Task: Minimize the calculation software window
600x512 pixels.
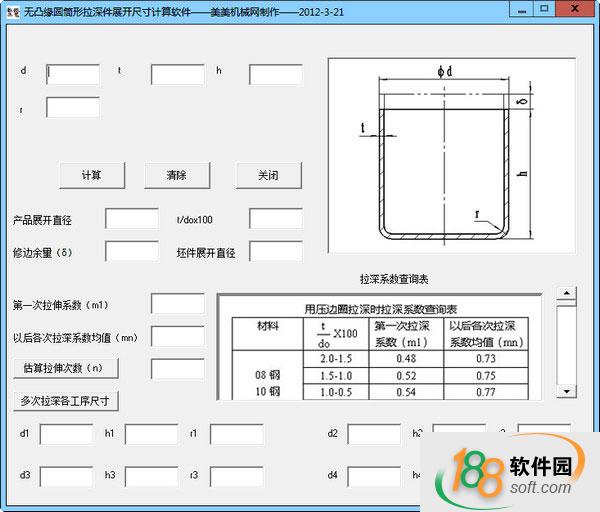Action: coord(521,9)
